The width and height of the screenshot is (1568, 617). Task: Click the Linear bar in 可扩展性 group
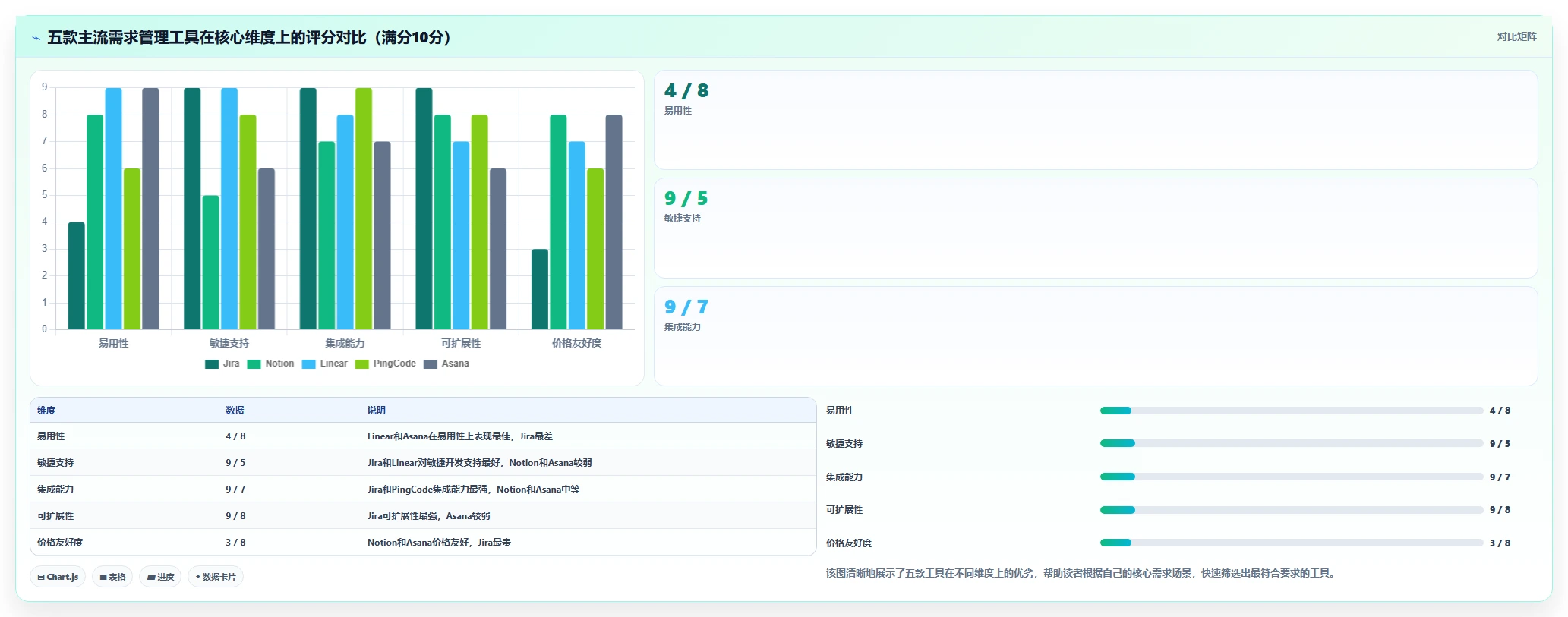tap(461, 236)
